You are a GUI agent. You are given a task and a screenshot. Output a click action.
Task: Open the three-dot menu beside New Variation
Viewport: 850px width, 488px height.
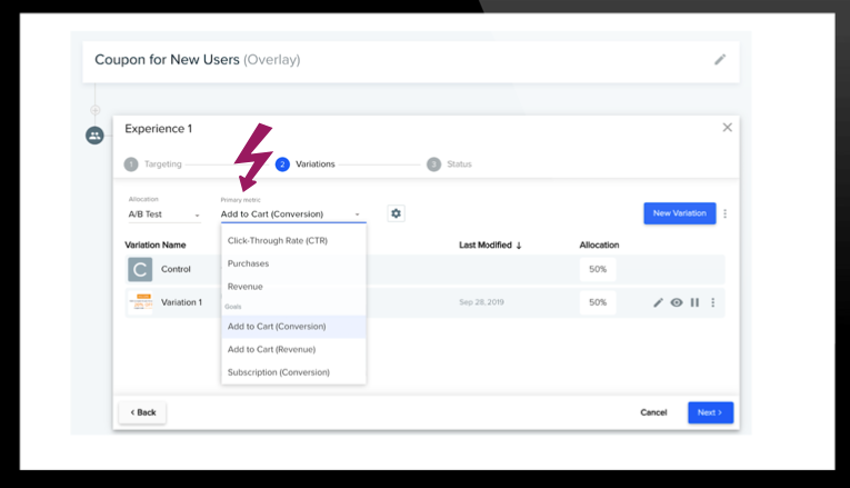[x=725, y=214]
